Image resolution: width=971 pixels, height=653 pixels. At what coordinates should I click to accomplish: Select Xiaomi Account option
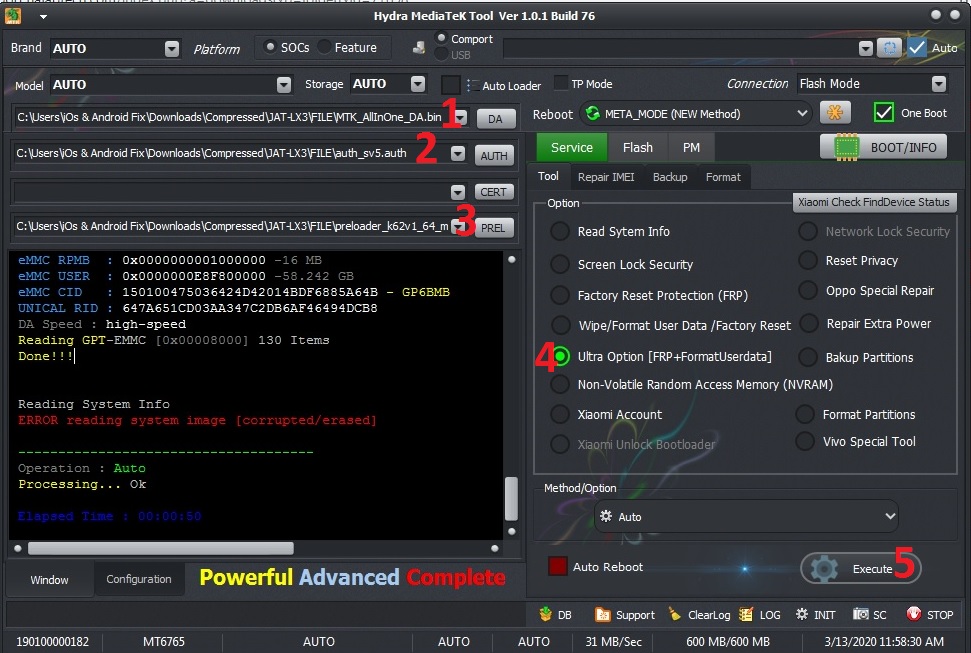(x=560, y=414)
